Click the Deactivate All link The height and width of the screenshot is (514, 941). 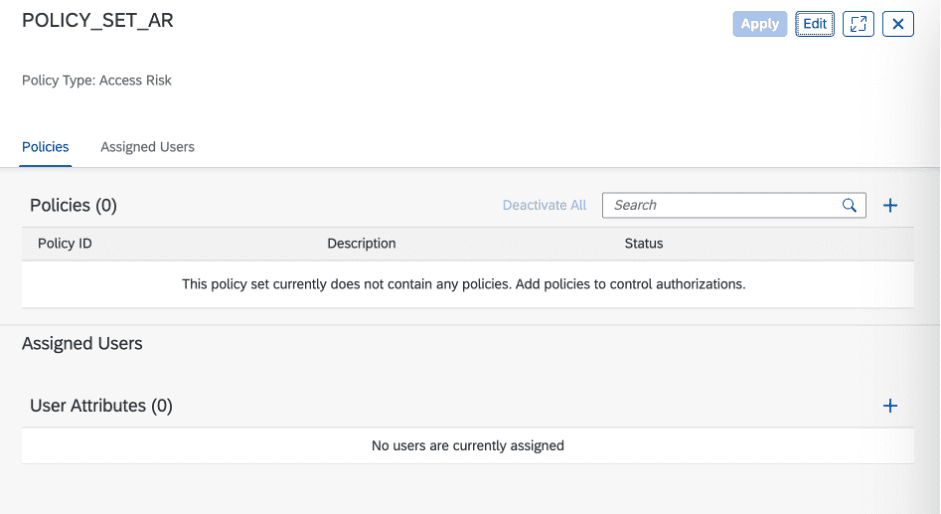544,205
